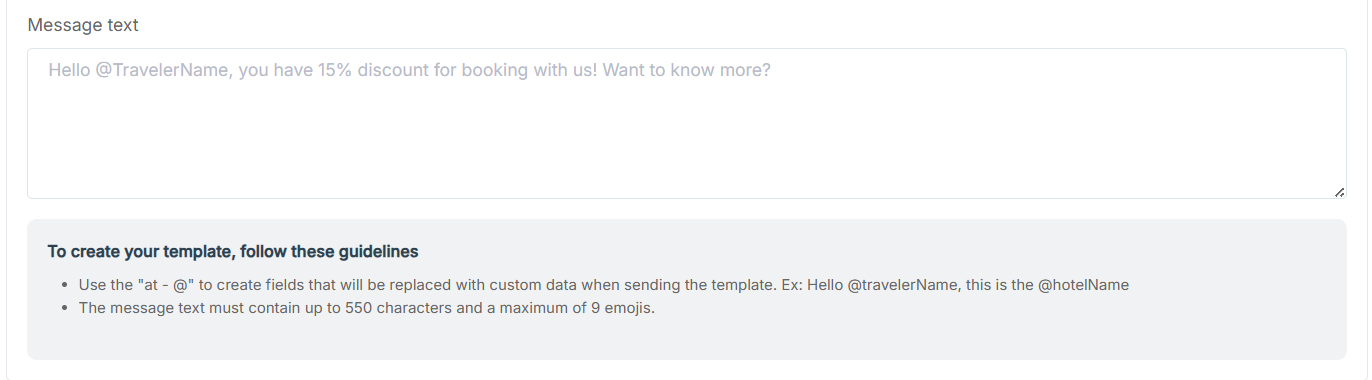
Task: Click the "@hotelName" example text
Action: click(x=1083, y=285)
